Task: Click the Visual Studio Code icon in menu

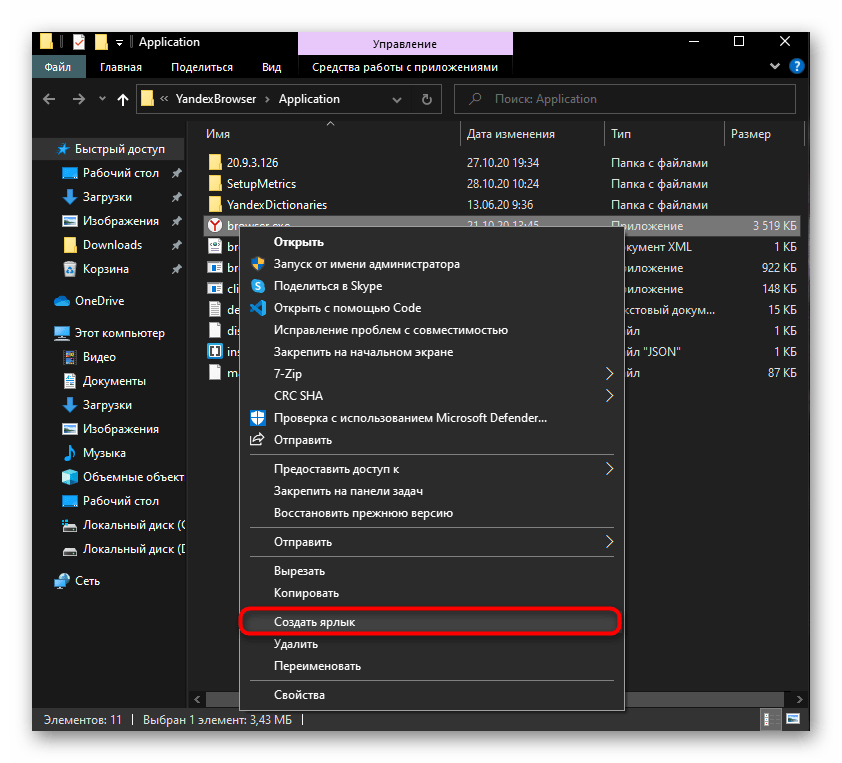Action: (258, 308)
